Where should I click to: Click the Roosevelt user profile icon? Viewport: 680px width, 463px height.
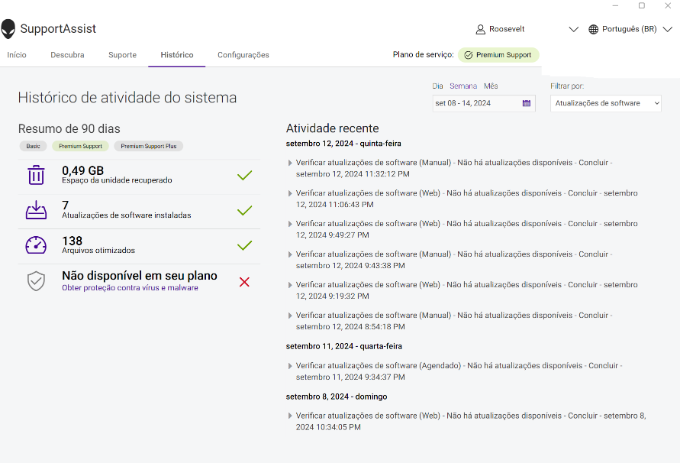coord(480,29)
